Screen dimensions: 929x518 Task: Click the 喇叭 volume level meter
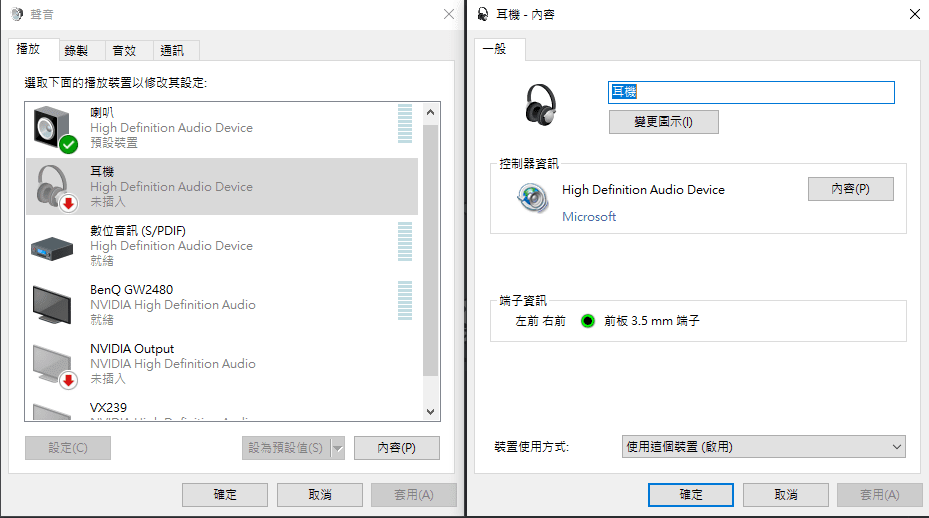point(405,123)
